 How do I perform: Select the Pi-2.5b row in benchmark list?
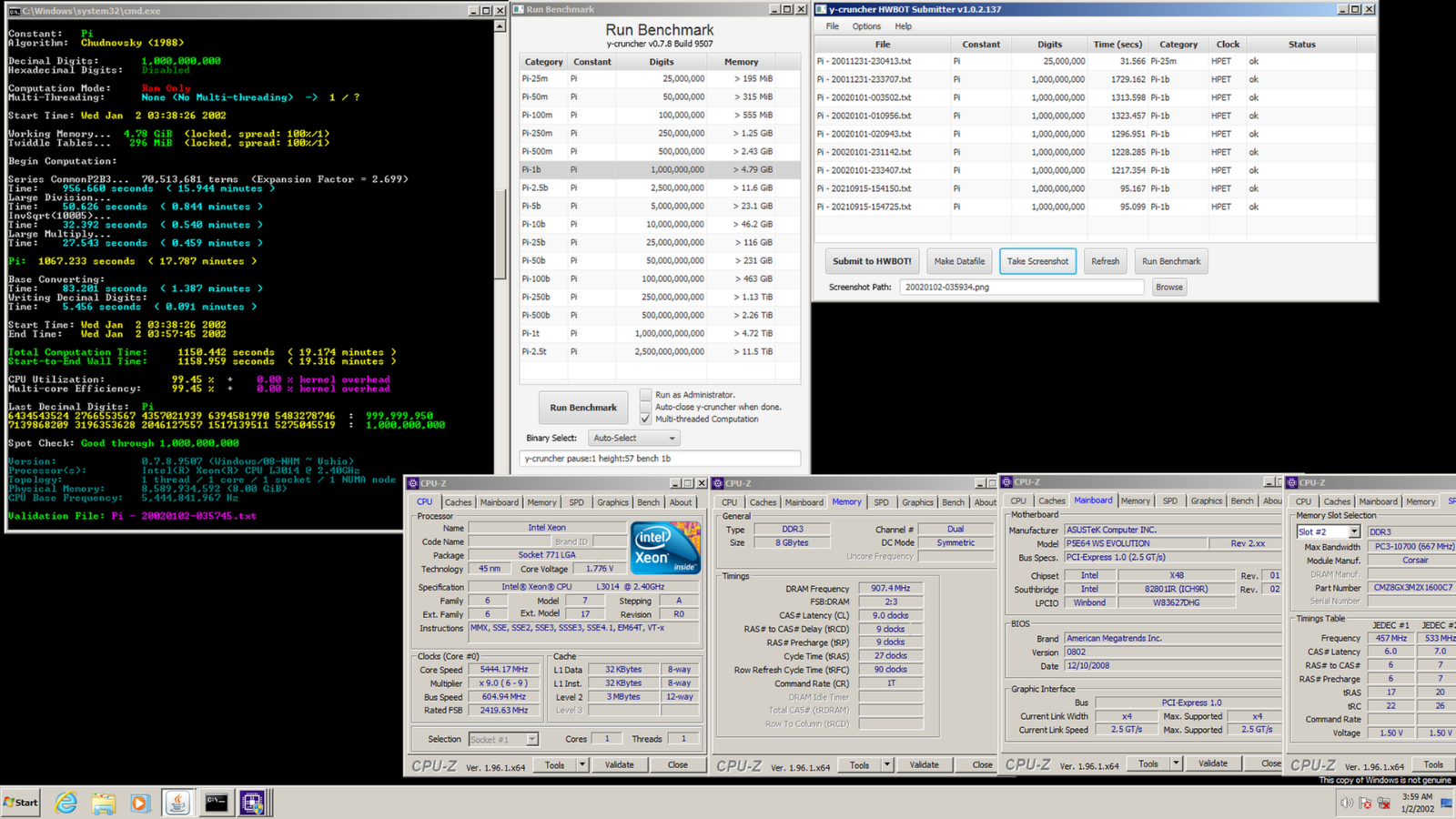pos(660,187)
